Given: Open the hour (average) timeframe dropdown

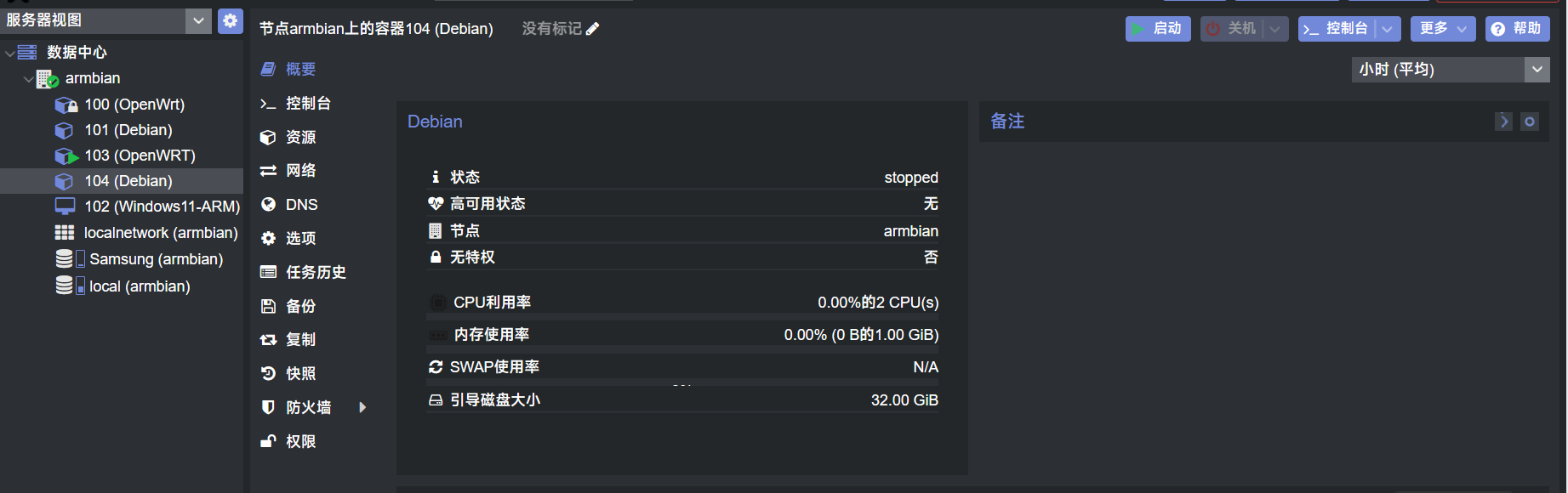Looking at the screenshot, I should pyautogui.click(x=1537, y=70).
